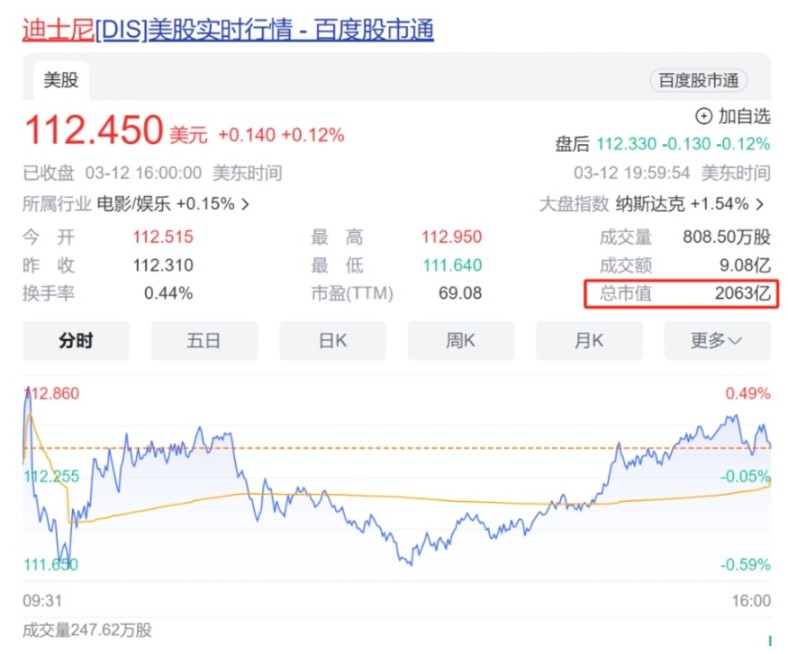Switch to the 日K chart tab
The width and height of the screenshot is (788, 654).
pos(333,341)
